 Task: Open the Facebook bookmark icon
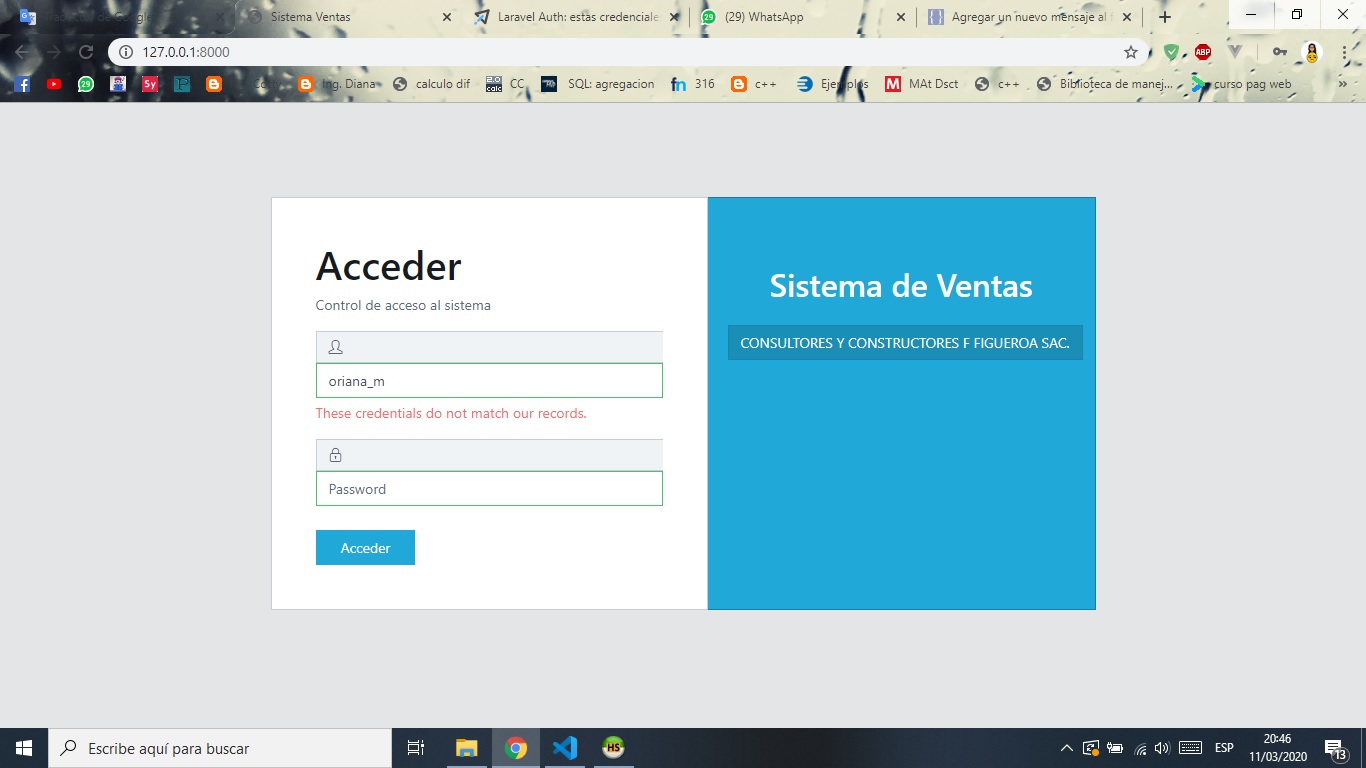22,85
